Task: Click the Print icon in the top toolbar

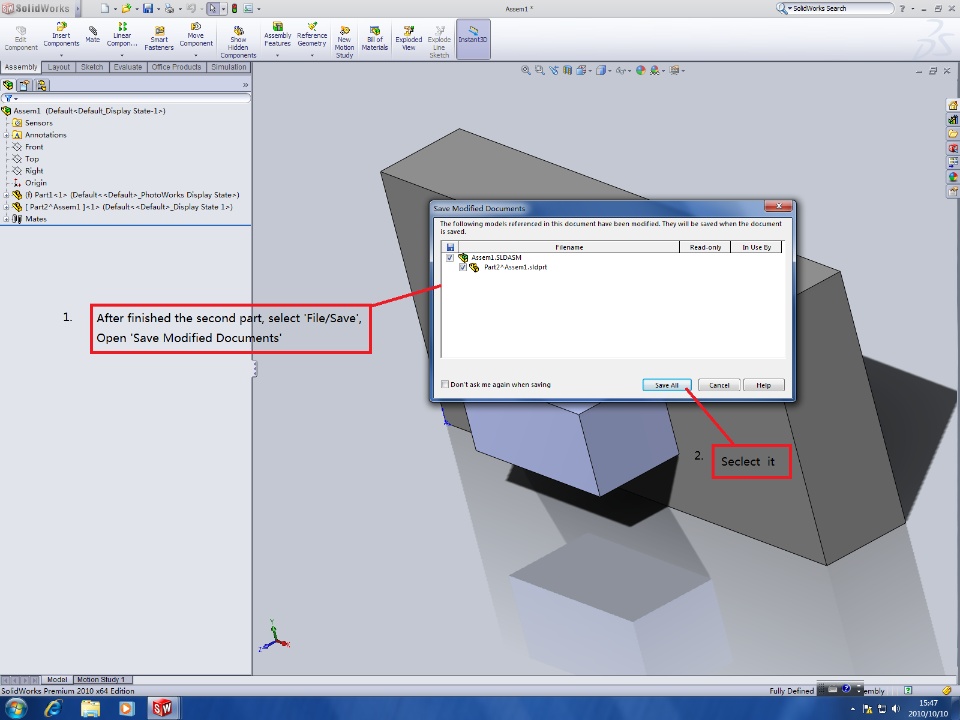Action: (x=169, y=9)
